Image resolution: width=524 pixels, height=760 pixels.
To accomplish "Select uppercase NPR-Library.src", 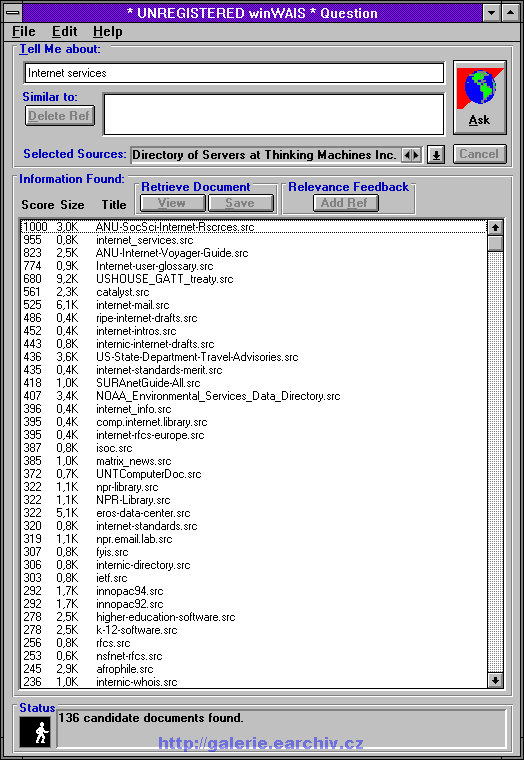I will coord(254,500).
